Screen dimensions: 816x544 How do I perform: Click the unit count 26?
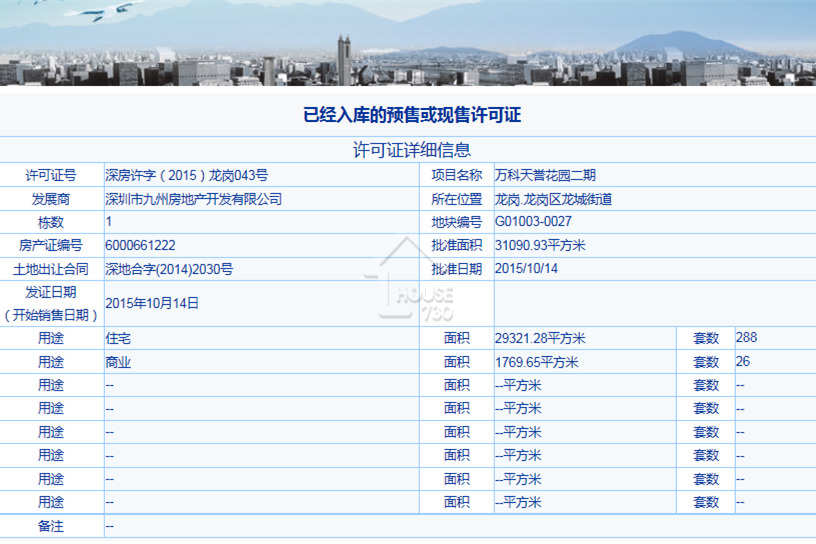pos(743,361)
